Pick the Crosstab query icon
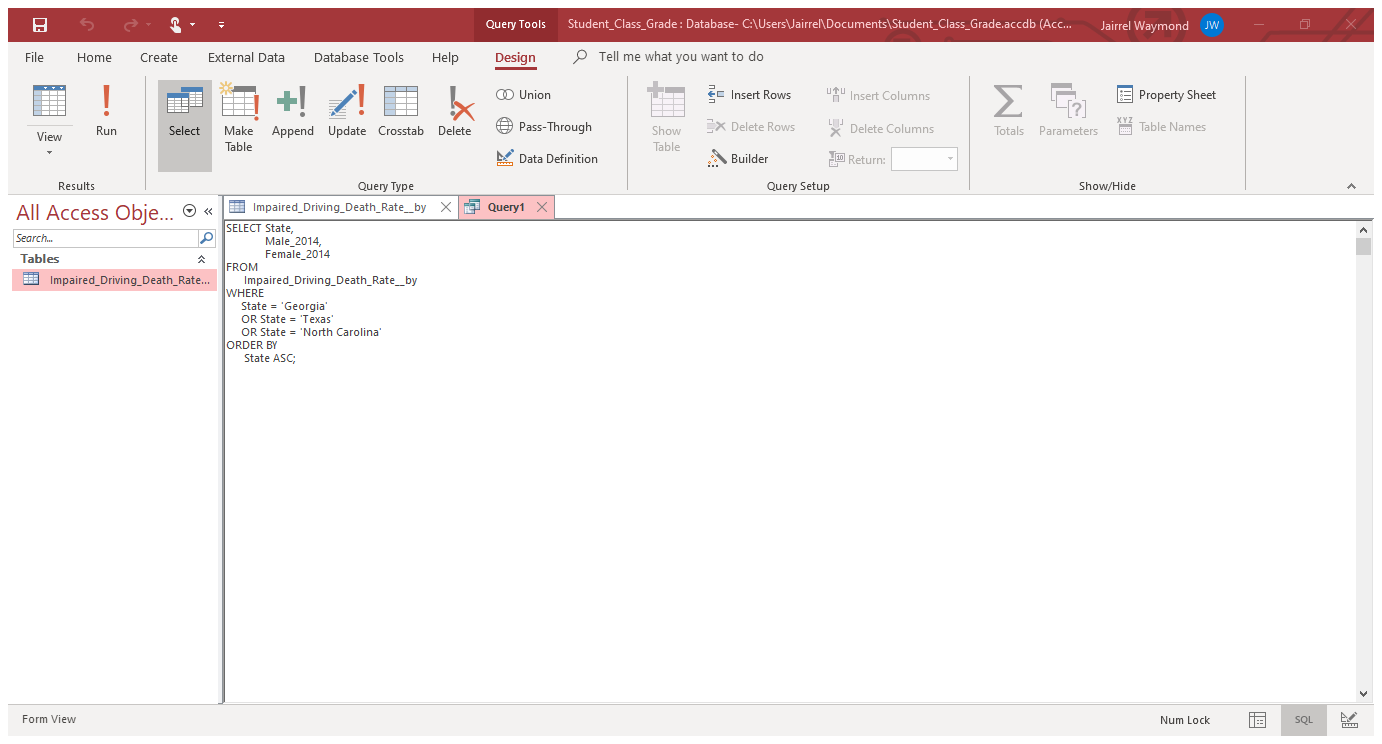The image size is (1382, 744). (400, 111)
